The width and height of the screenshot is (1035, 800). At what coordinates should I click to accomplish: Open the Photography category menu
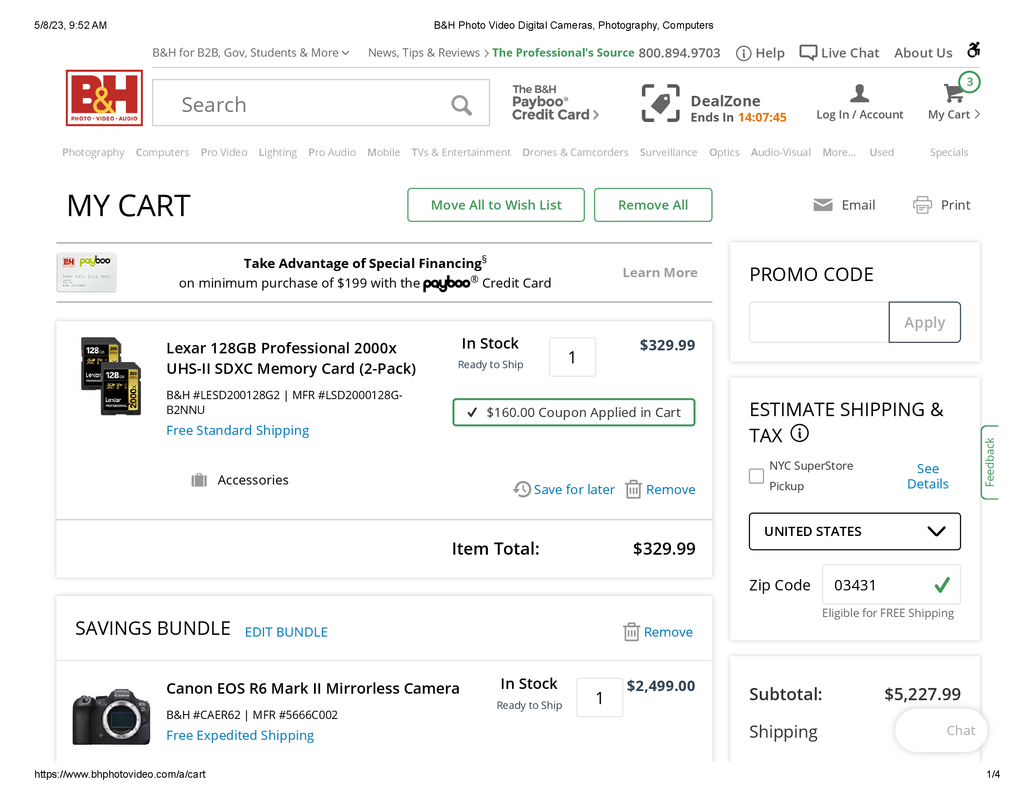[x=93, y=152]
